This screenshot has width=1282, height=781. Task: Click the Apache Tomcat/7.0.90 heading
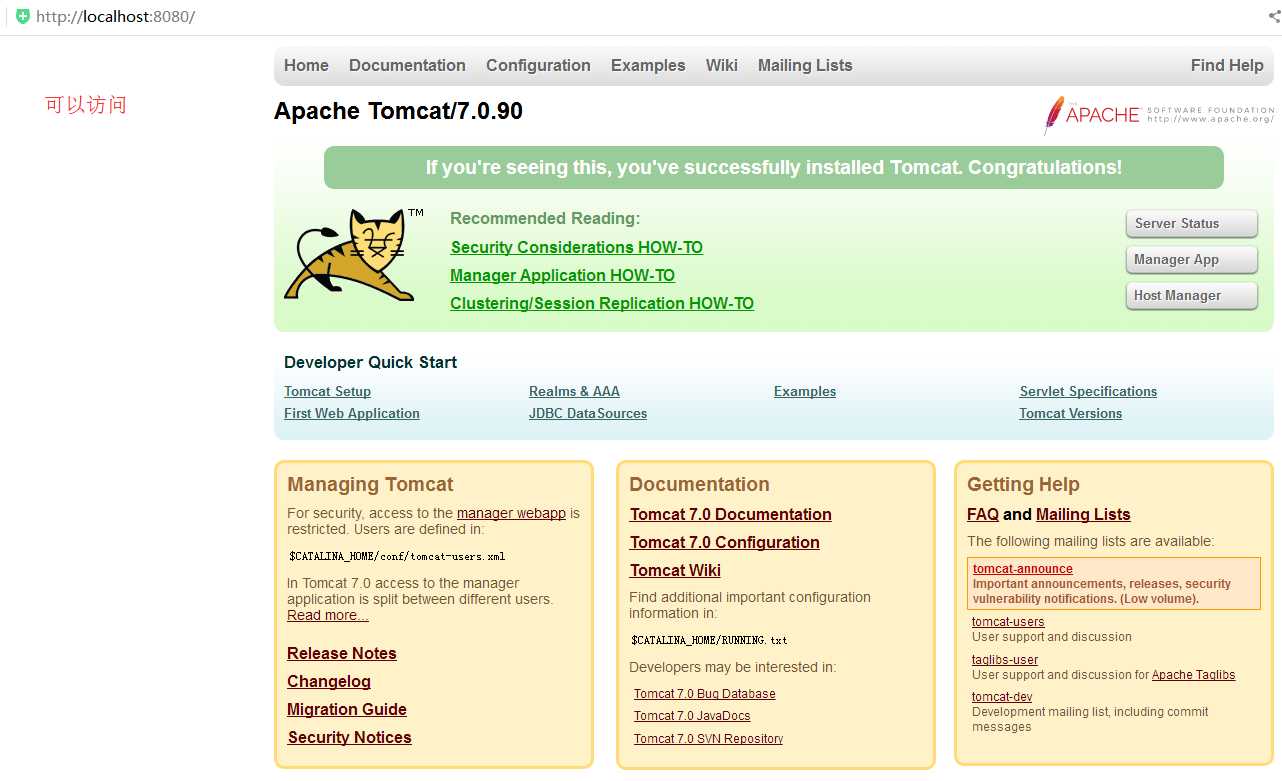(398, 111)
